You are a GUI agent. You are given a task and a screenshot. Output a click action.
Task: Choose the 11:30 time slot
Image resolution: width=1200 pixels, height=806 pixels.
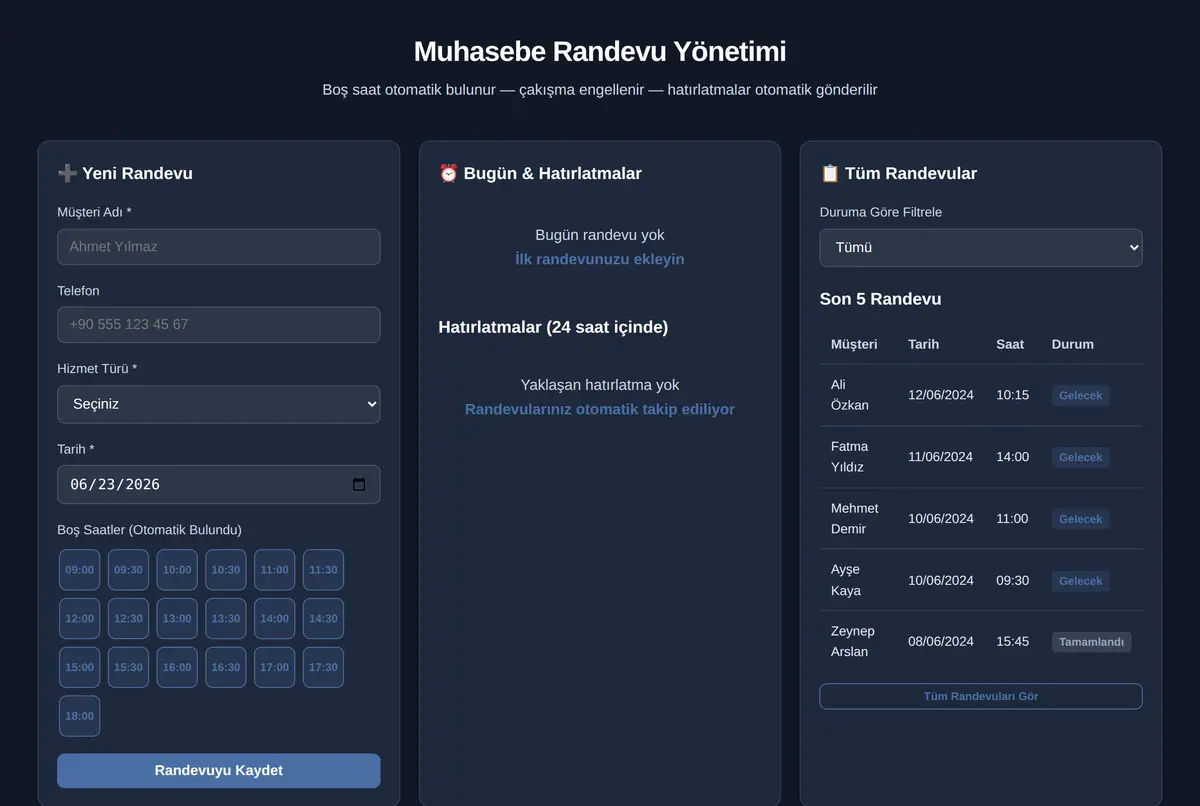click(323, 570)
